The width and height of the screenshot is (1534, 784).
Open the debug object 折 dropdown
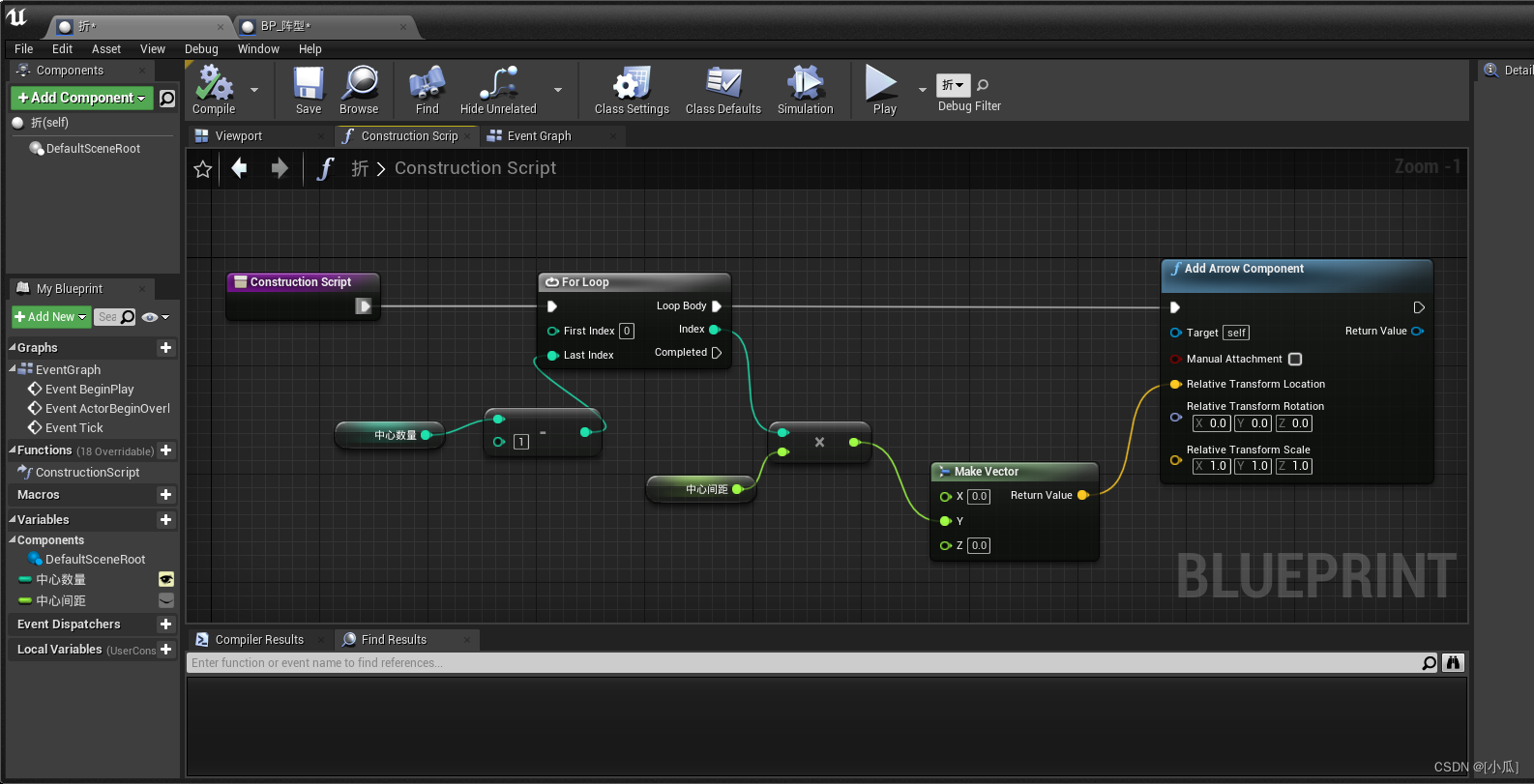(953, 85)
